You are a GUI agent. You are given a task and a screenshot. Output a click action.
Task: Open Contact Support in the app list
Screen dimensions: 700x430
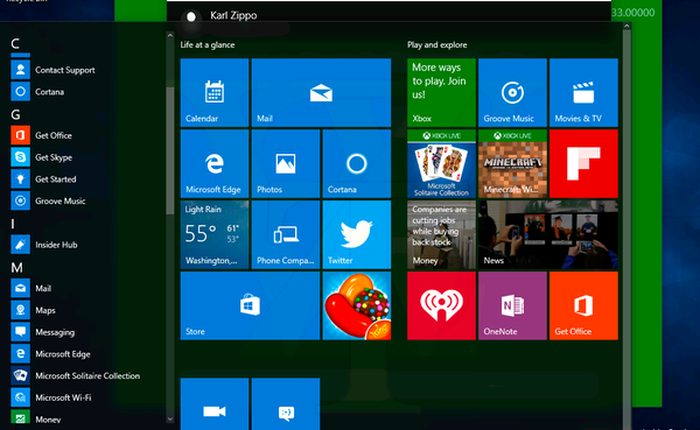54,70
